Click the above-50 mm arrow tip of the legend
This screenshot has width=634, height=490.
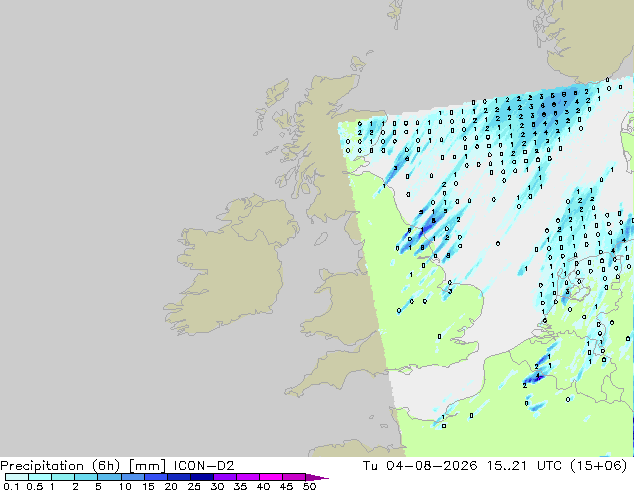click(317, 477)
